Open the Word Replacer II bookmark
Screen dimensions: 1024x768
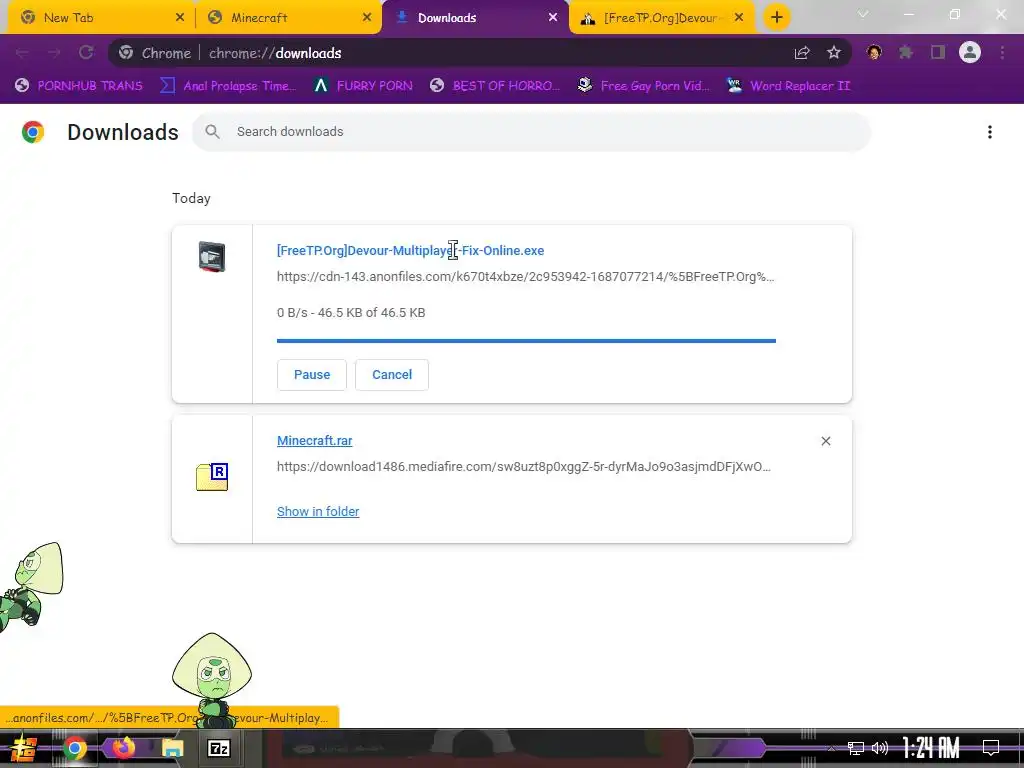coord(789,86)
